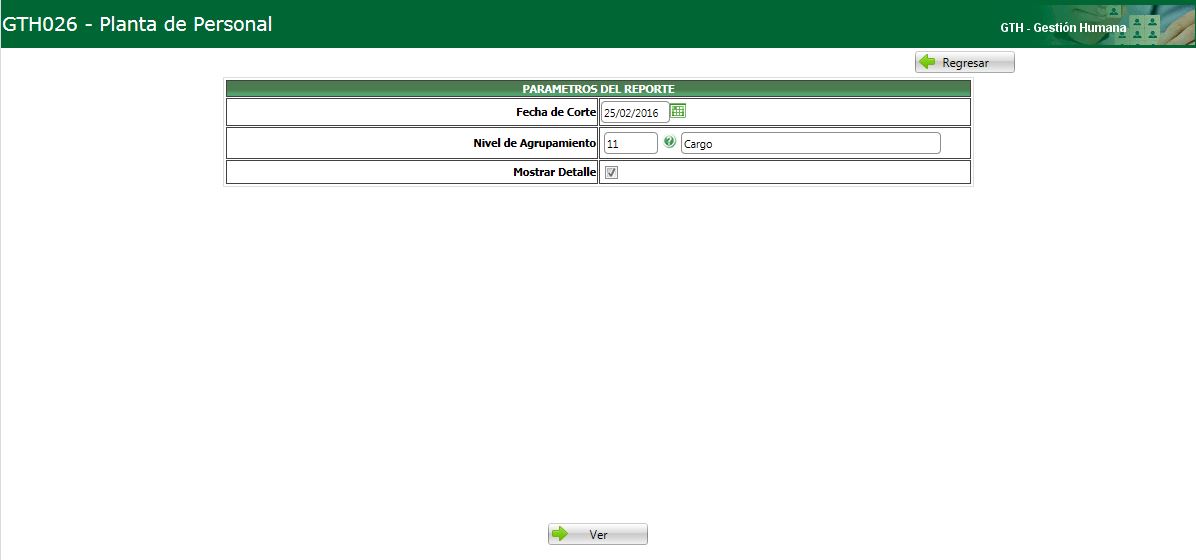1196x560 pixels.
Task: Click the Regresar button
Action: tap(965, 63)
